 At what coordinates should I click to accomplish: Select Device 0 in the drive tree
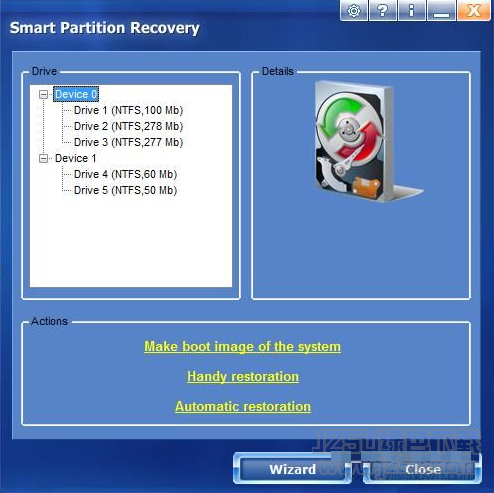coord(76,94)
